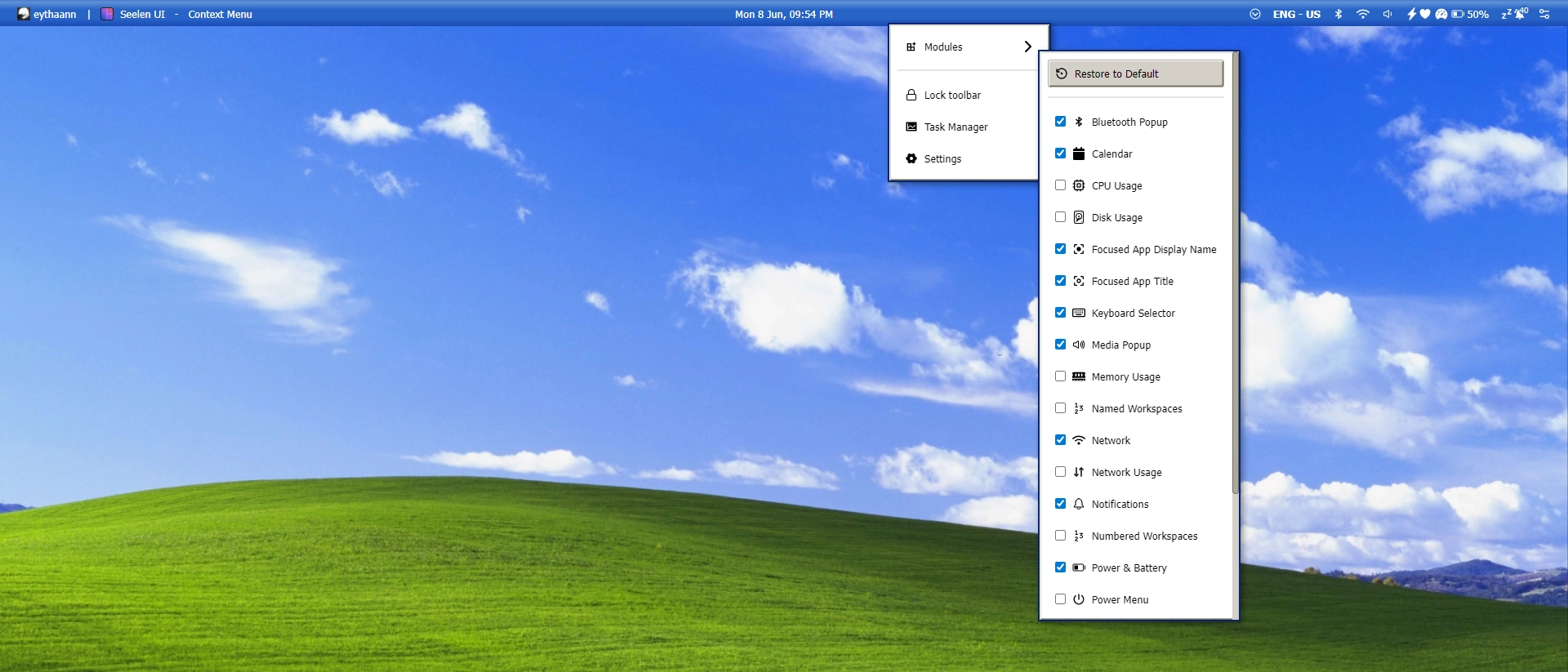Open Task Manager from context menu
1568x672 pixels.
[964, 127]
